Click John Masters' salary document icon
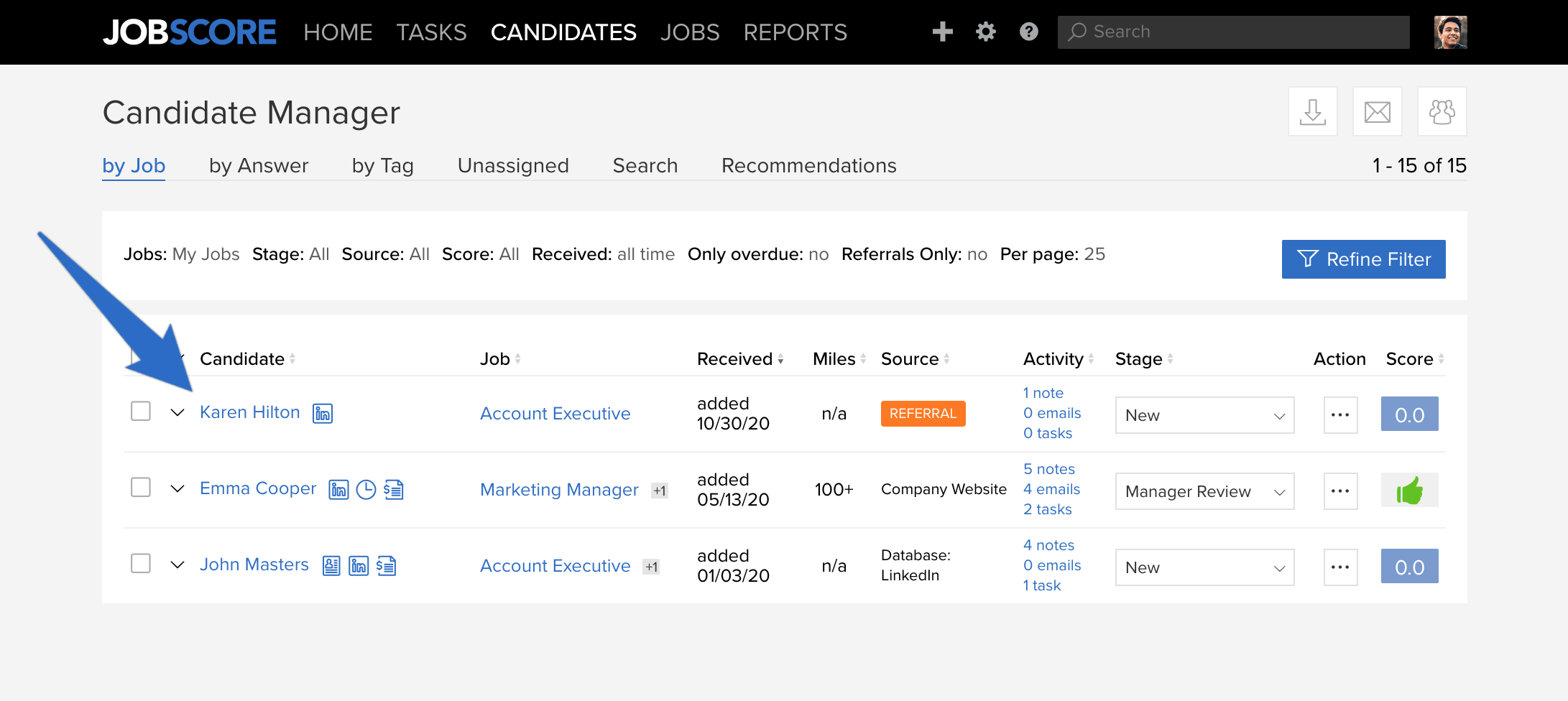 click(x=387, y=566)
